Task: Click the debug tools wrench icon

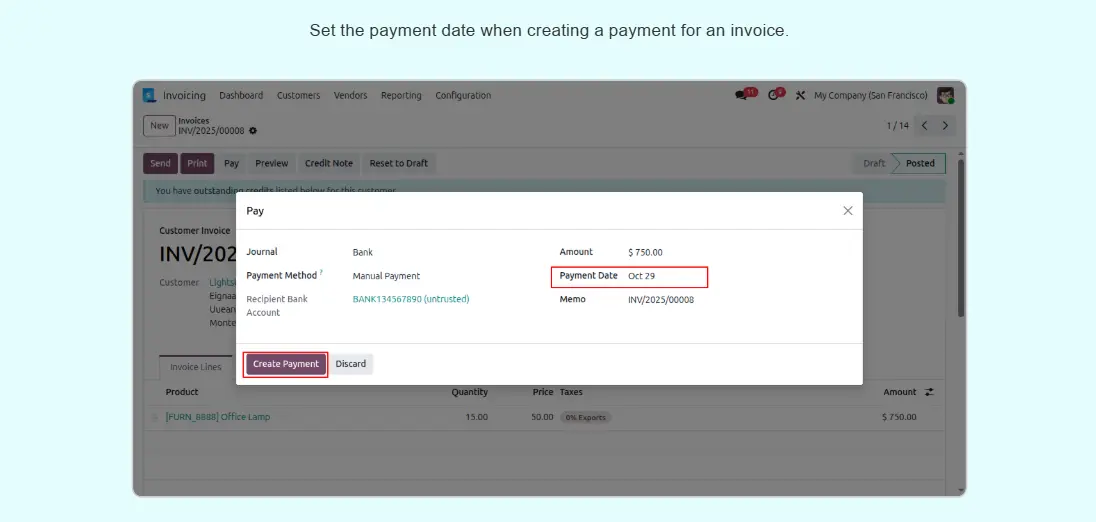Action: [x=800, y=96]
